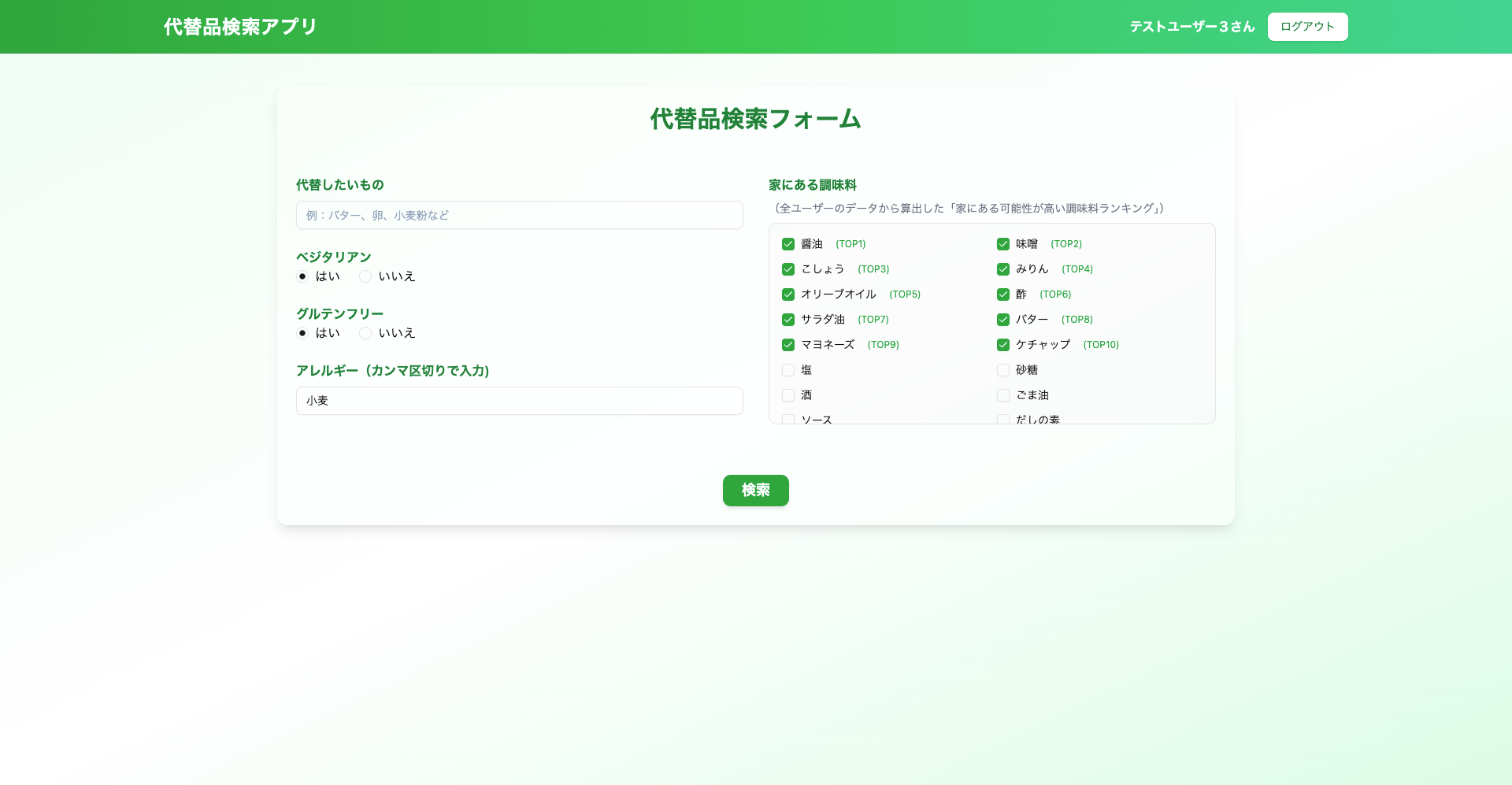Click the アレルギー(カンマ区切りで入力) label

coord(393,371)
